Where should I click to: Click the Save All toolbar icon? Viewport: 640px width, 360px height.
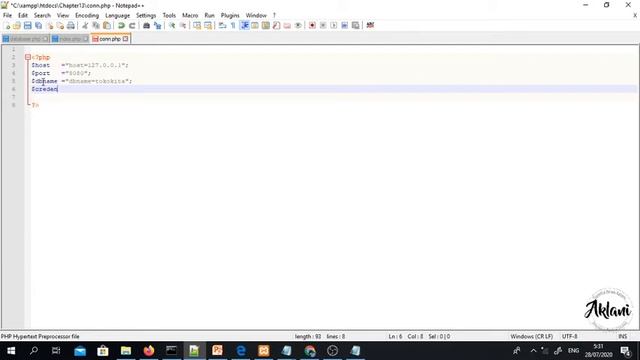click(x=38, y=26)
